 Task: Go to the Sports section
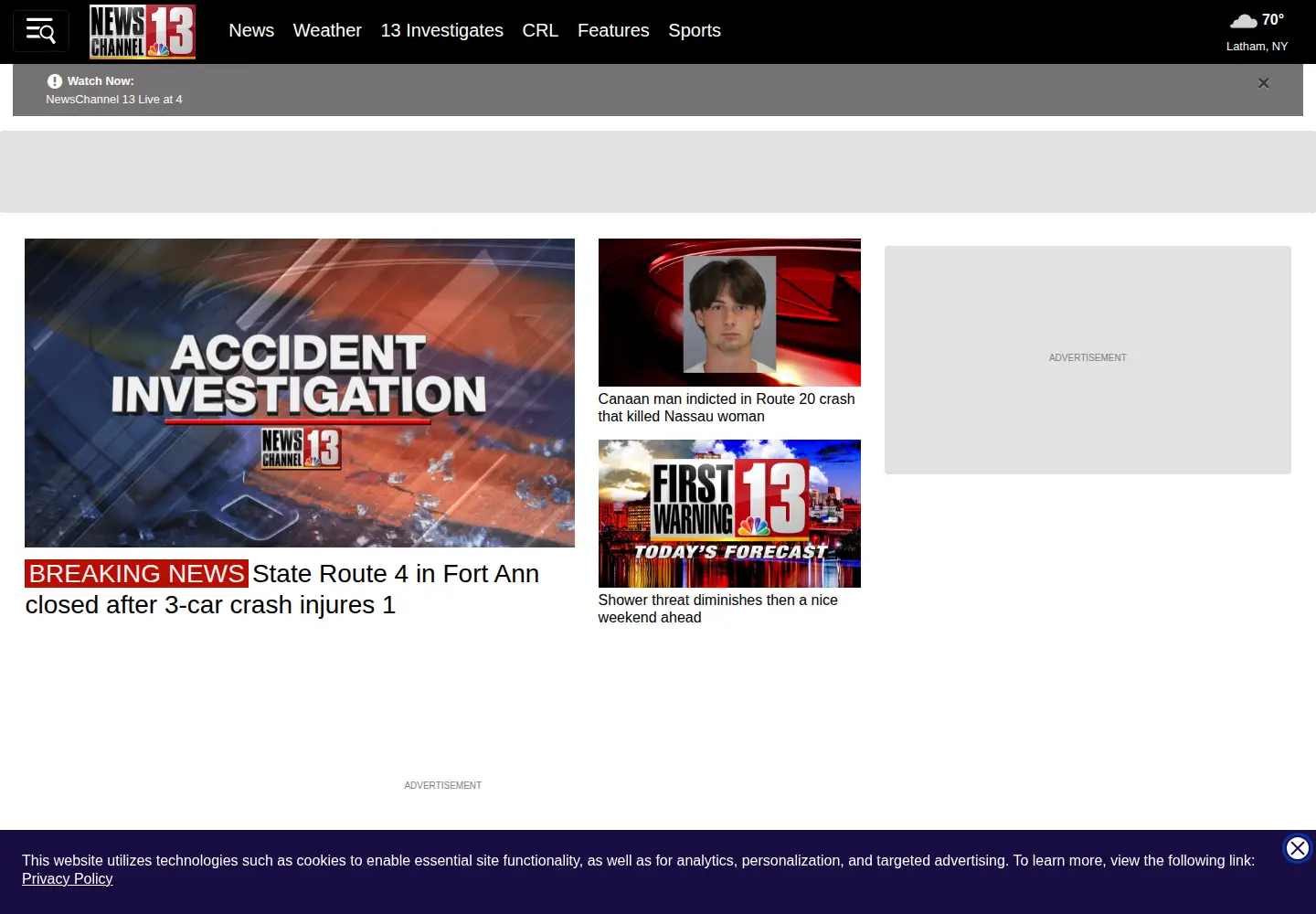(695, 30)
